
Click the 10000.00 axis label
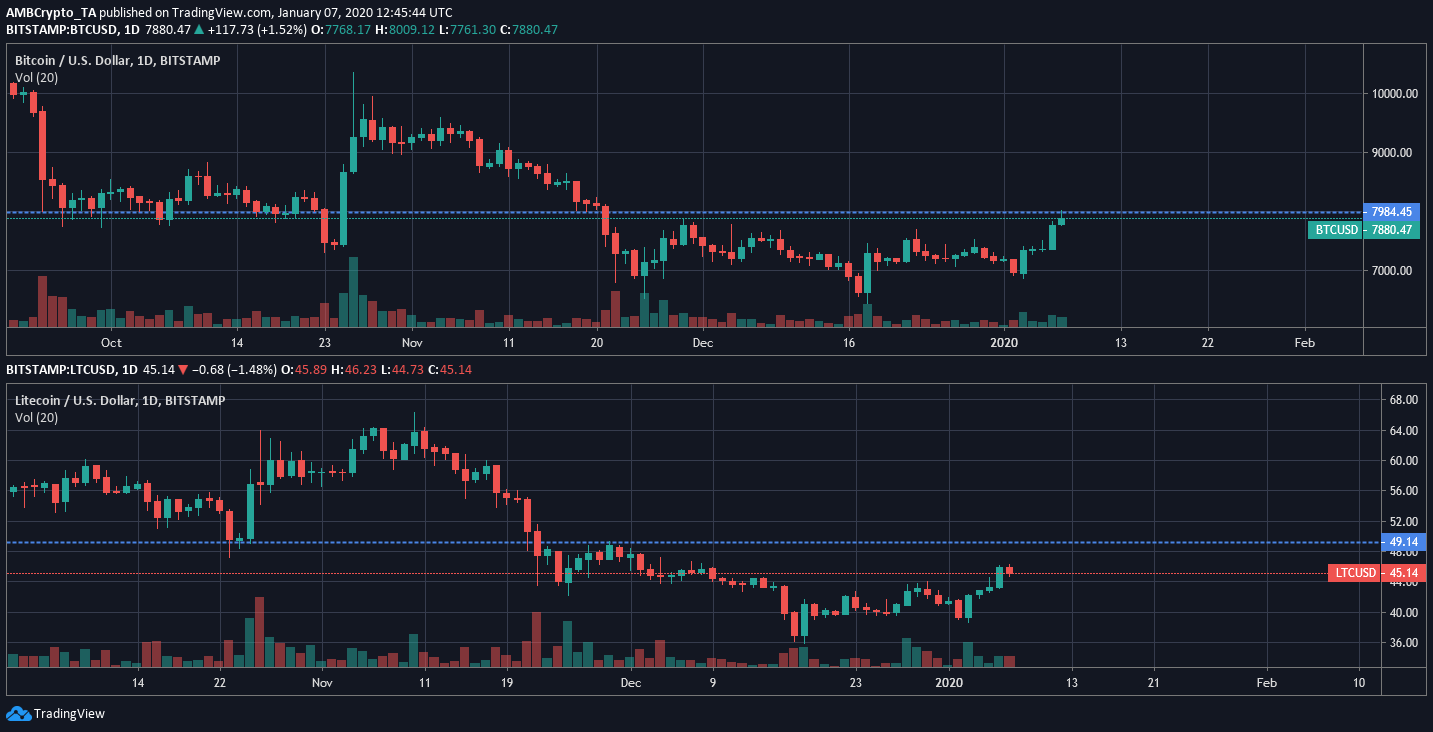point(1396,94)
